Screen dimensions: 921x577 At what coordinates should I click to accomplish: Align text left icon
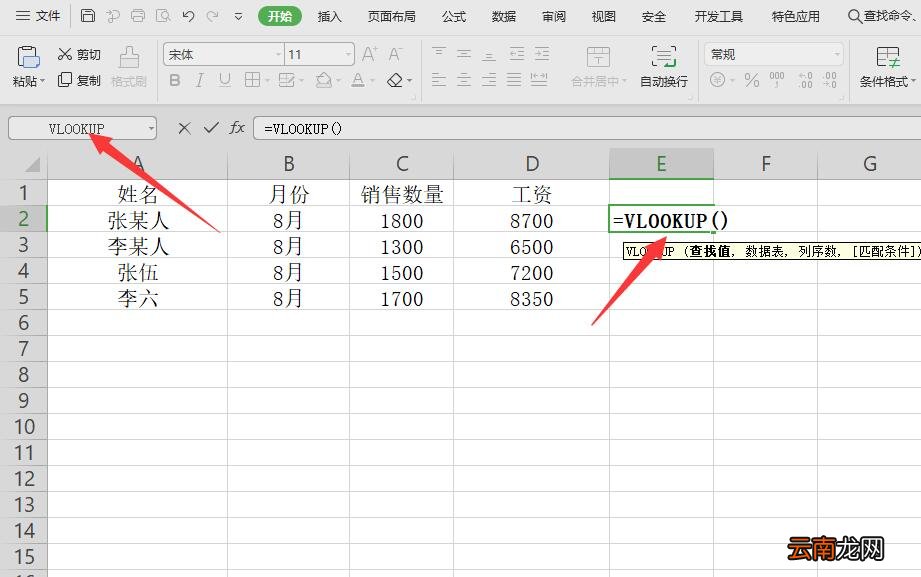(439, 79)
